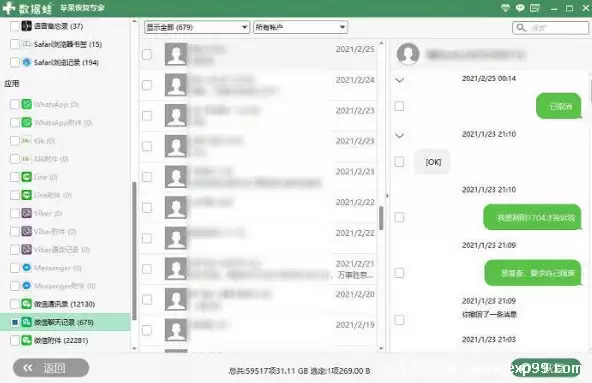
Task: Open the 'Show all (679)' dropdown
Action: coord(197,27)
